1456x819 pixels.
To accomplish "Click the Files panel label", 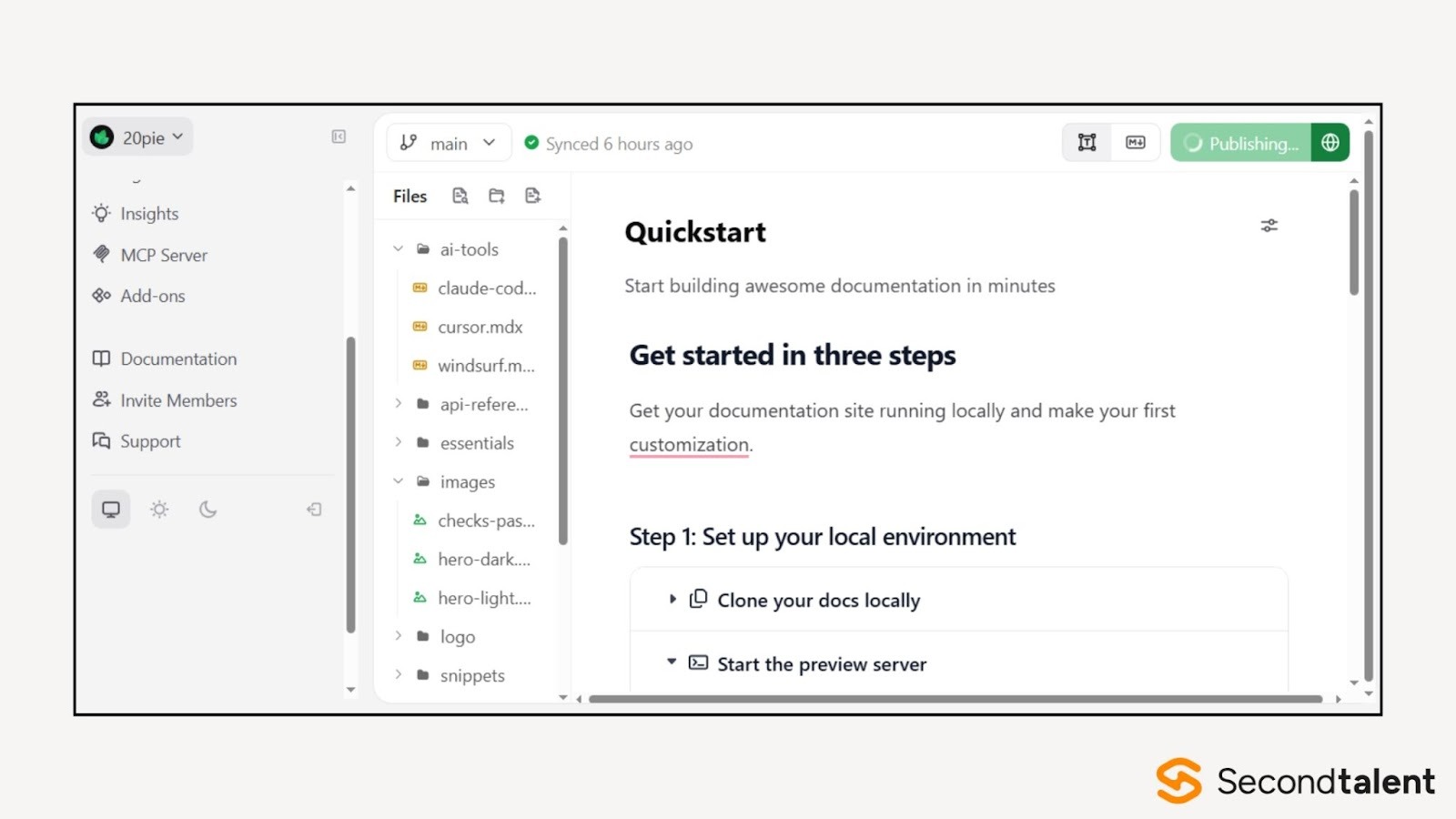I will coord(409,196).
